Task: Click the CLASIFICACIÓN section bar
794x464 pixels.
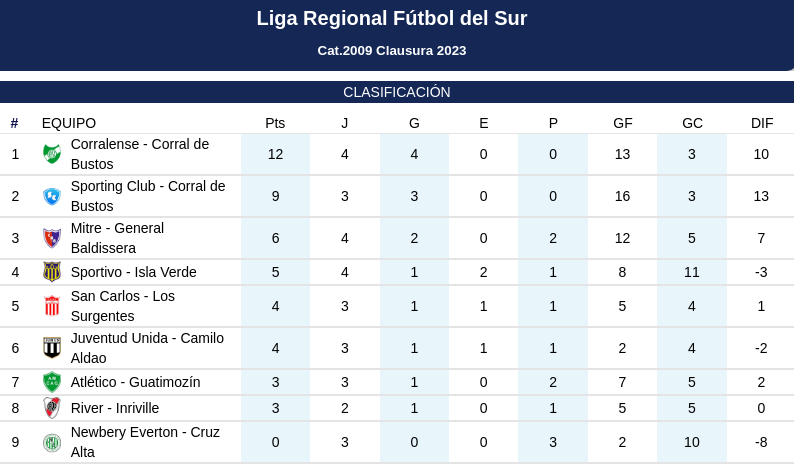Action: (x=397, y=92)
